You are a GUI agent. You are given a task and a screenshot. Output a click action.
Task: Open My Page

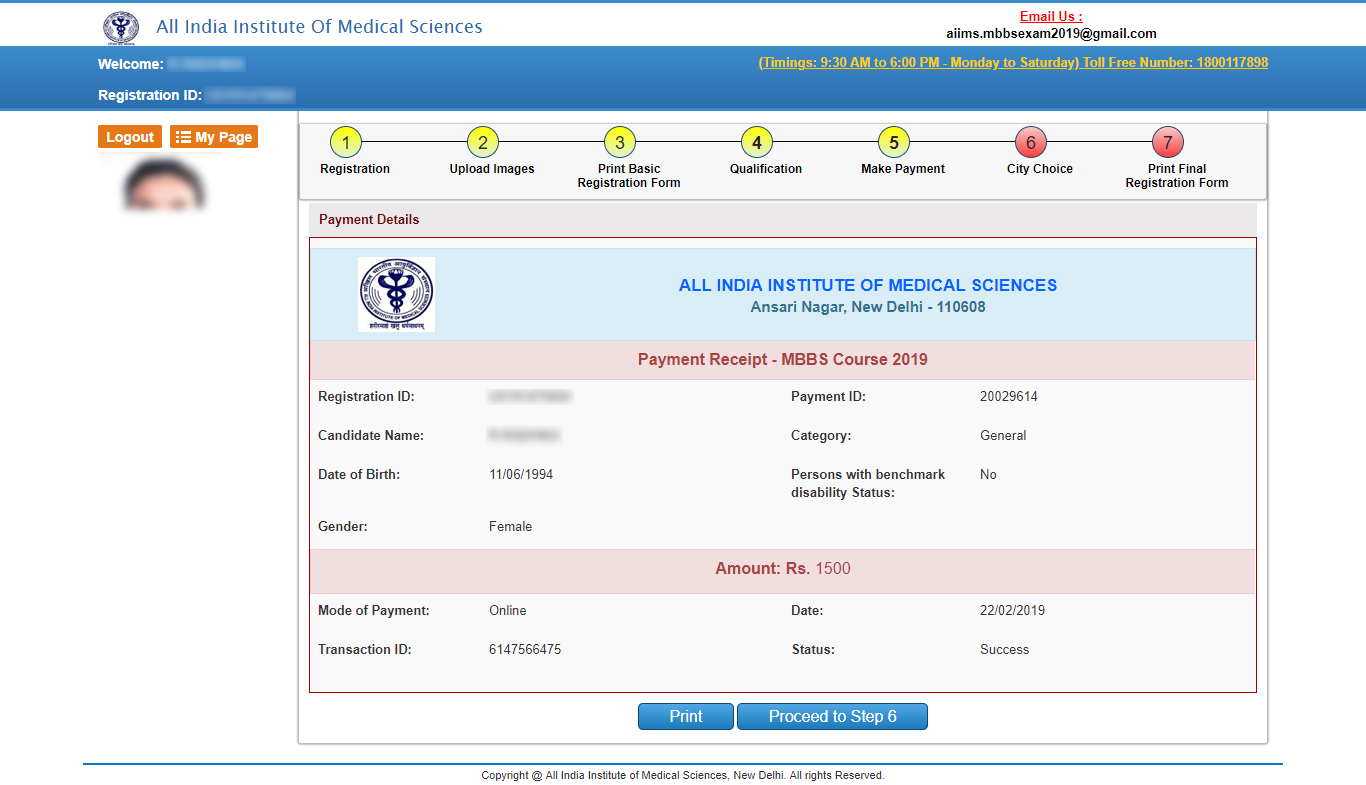[x=214, y=137]
